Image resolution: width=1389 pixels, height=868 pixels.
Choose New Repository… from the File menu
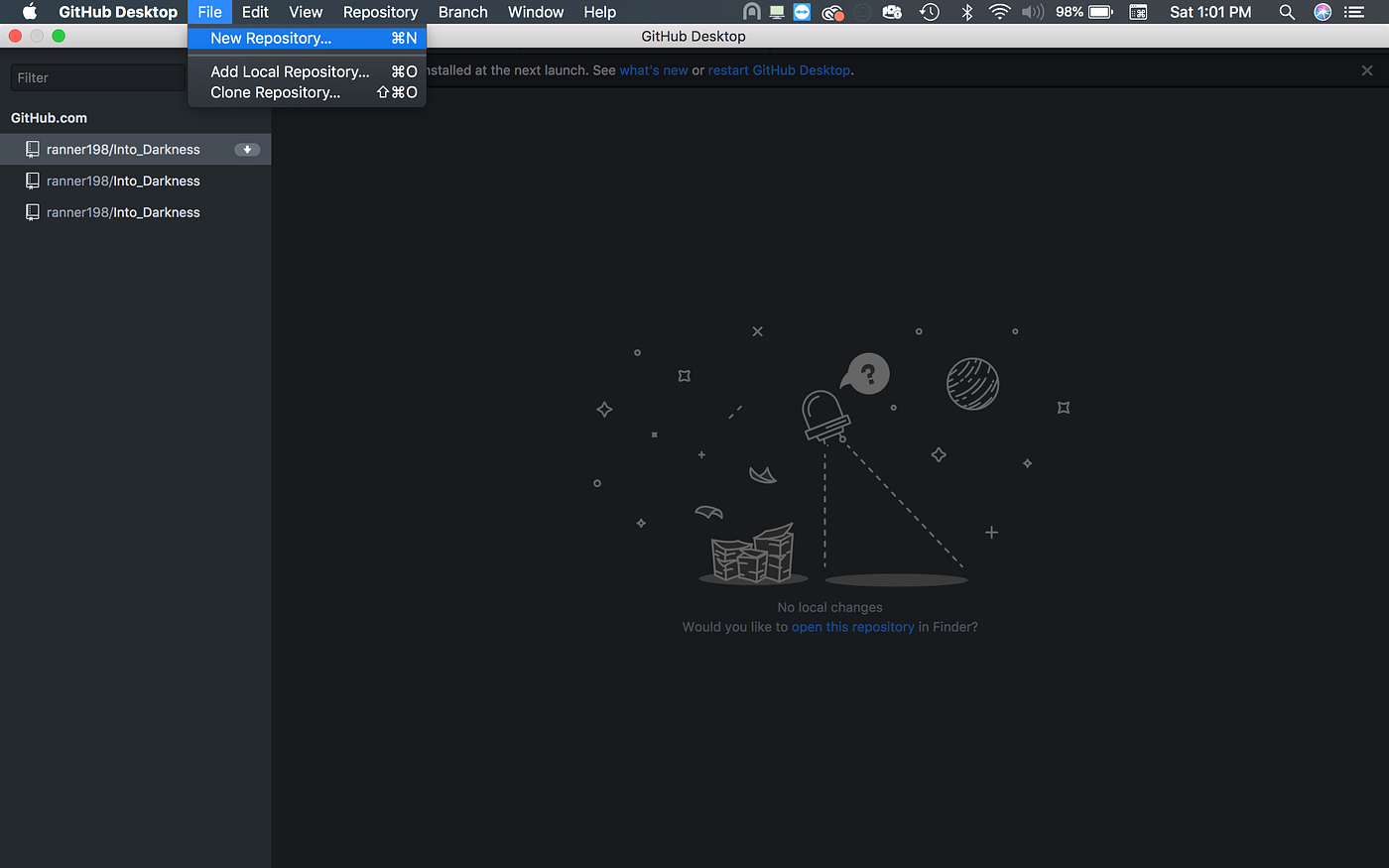[307, 38]
